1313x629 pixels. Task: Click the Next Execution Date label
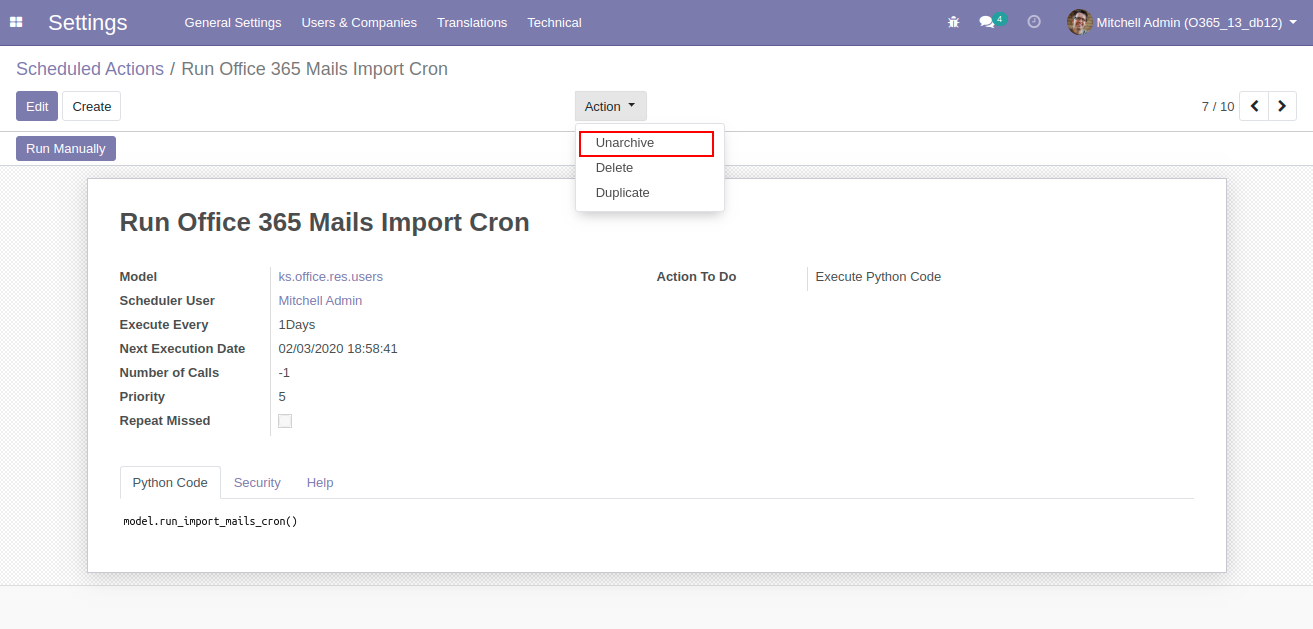point(182,348)
